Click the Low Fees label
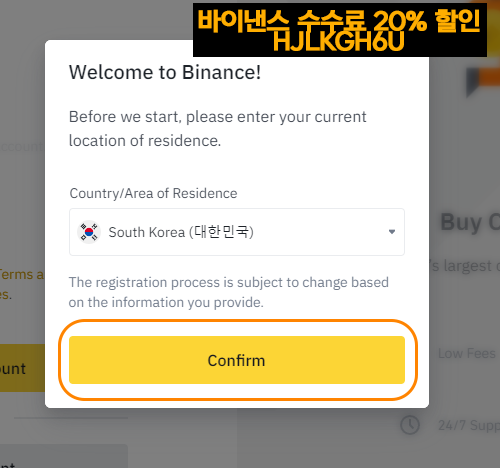Screen dimensions: 500x468 click(x=467, y=353)
